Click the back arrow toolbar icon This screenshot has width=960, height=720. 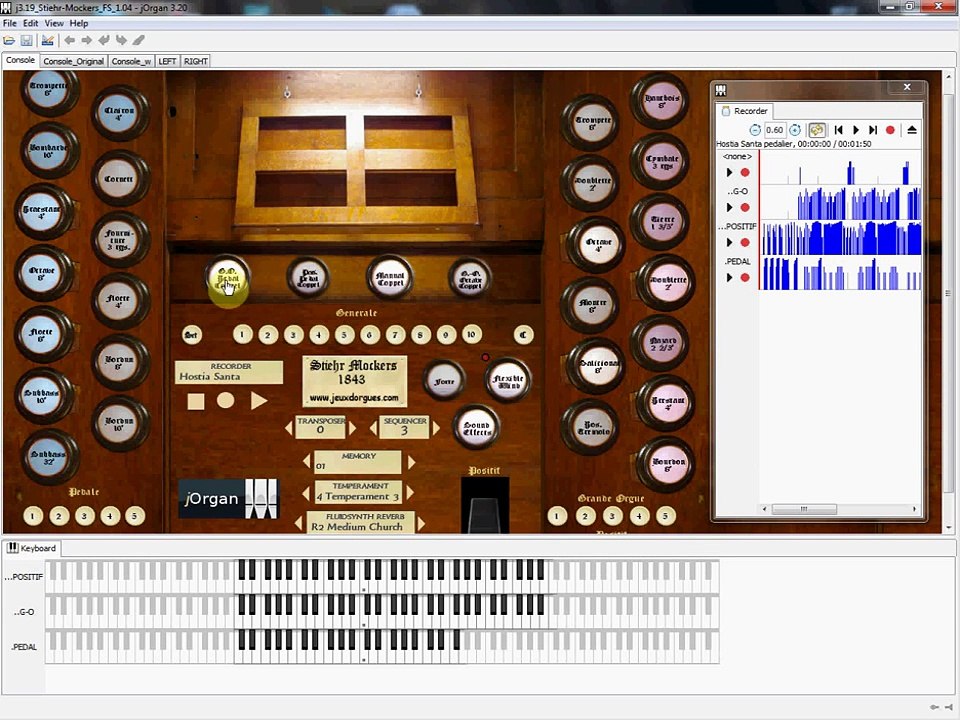click(x=69, y=40)
